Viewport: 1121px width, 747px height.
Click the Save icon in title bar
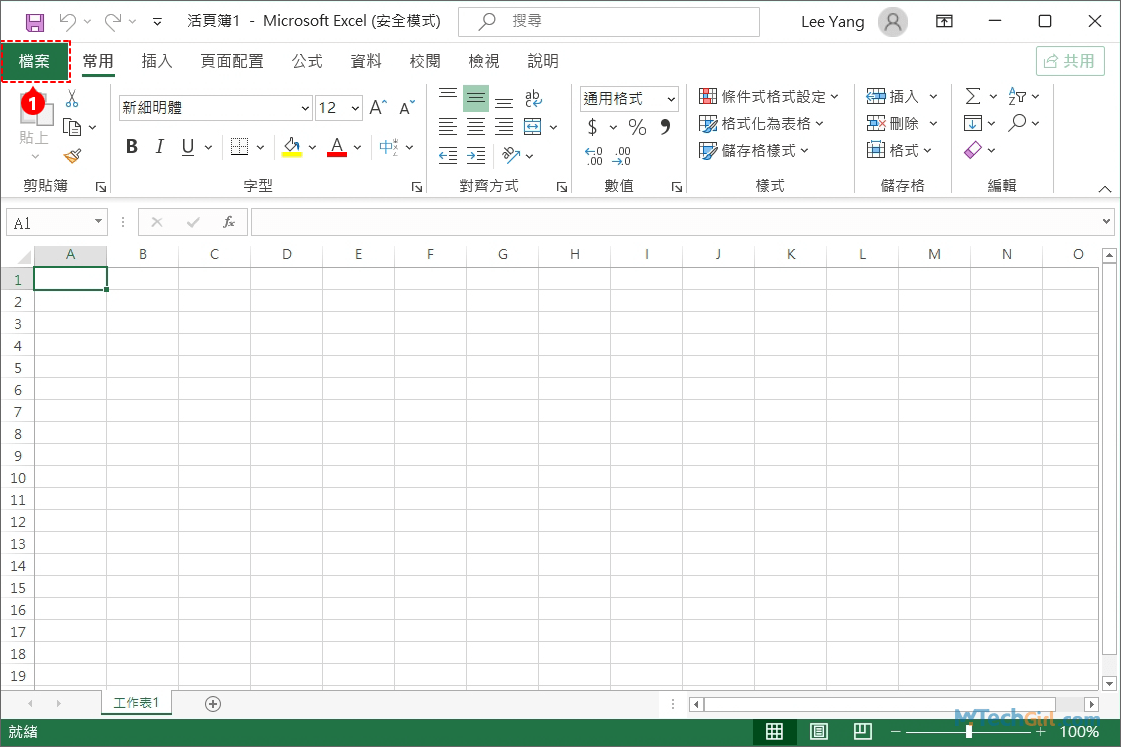coord(35,21)
